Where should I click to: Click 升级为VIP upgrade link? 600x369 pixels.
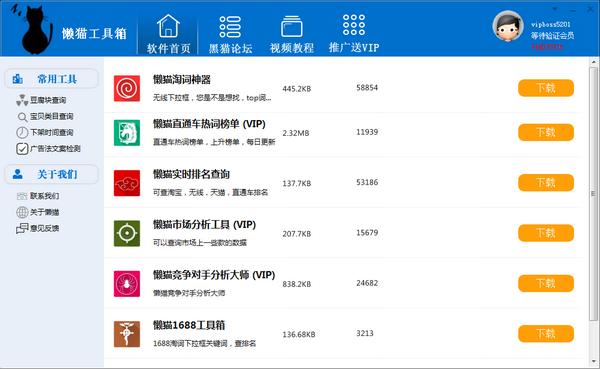(x=547, y=47)
